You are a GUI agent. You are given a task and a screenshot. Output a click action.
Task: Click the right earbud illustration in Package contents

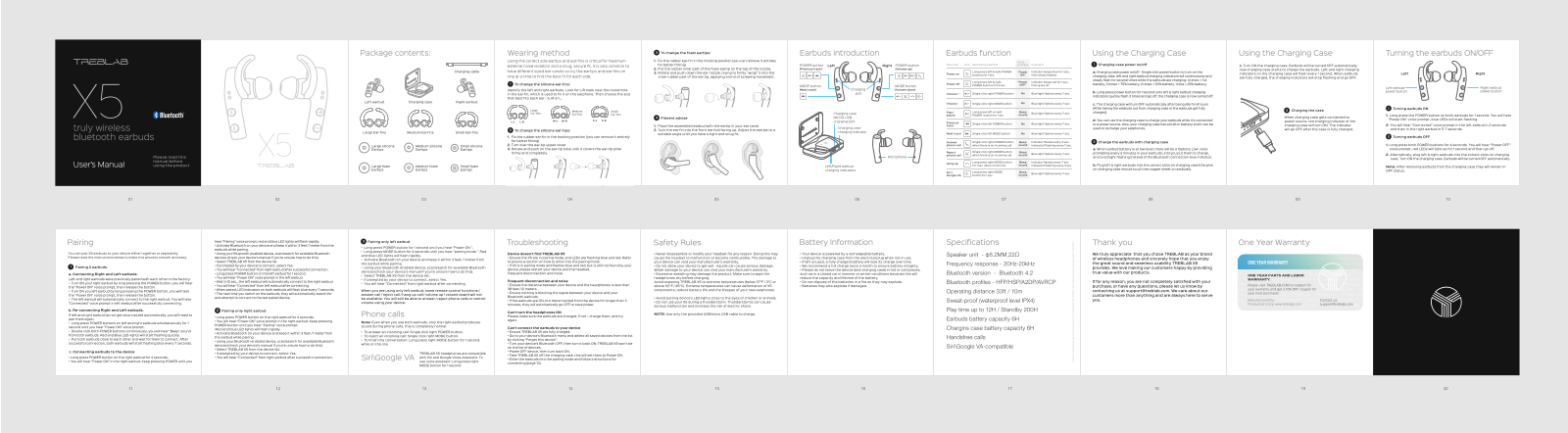coord(466,87)
